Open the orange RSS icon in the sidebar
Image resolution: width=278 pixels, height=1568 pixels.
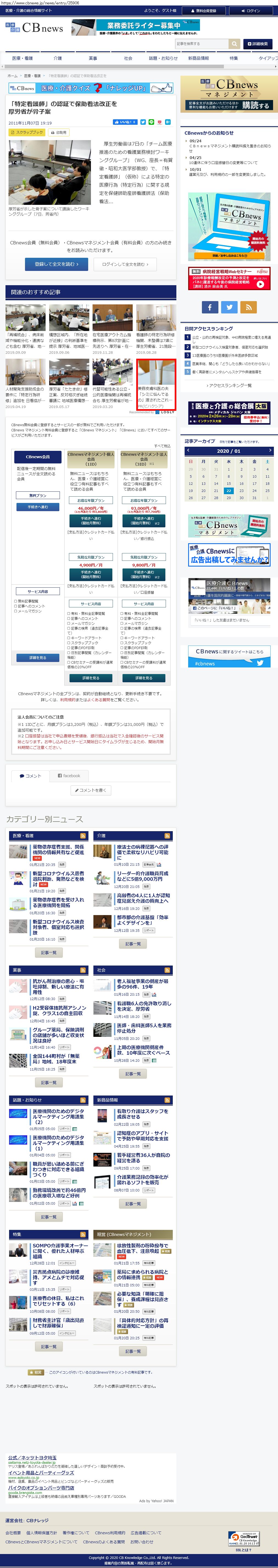point(249,307)
